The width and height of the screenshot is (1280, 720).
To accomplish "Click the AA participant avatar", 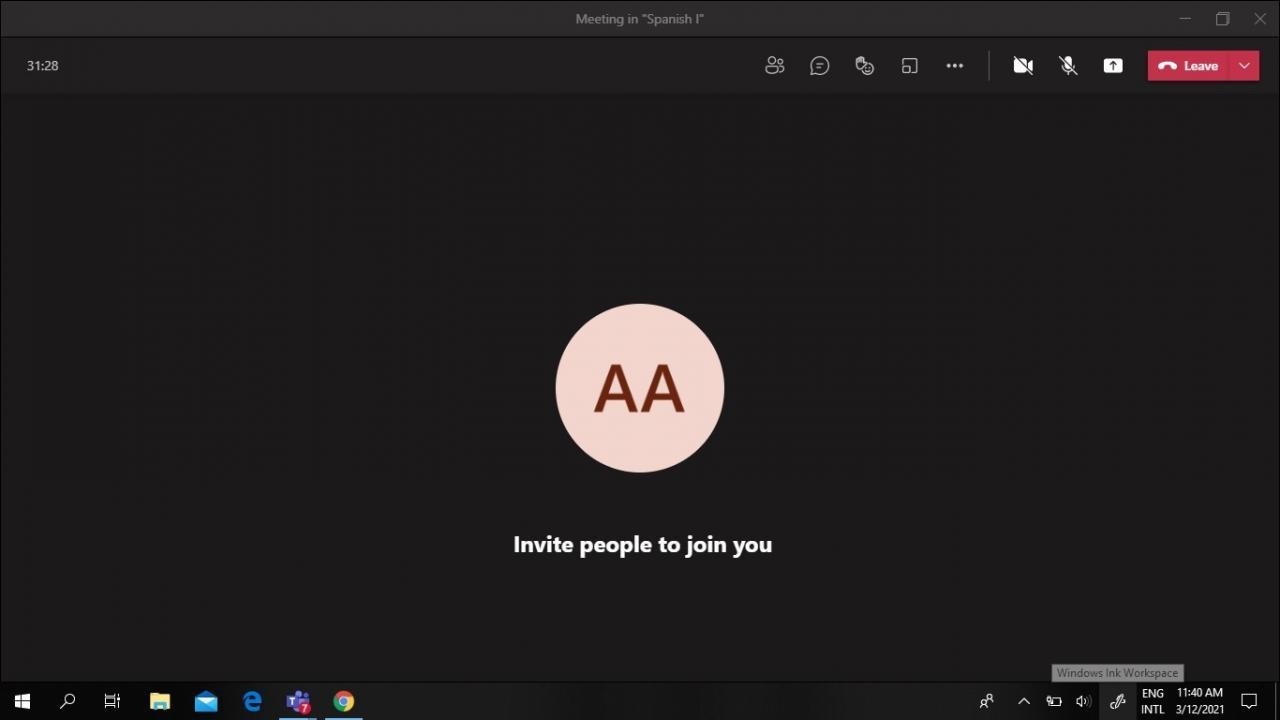I will (640, 388).
